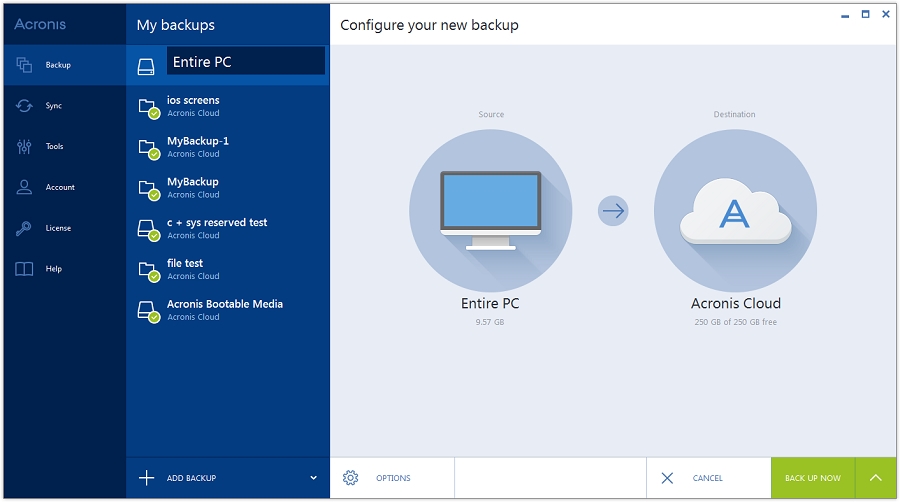Image resolution: width=900 pixels, height=502 pixels.
Task: Open the Backup section icon
Action: (24, 65)
